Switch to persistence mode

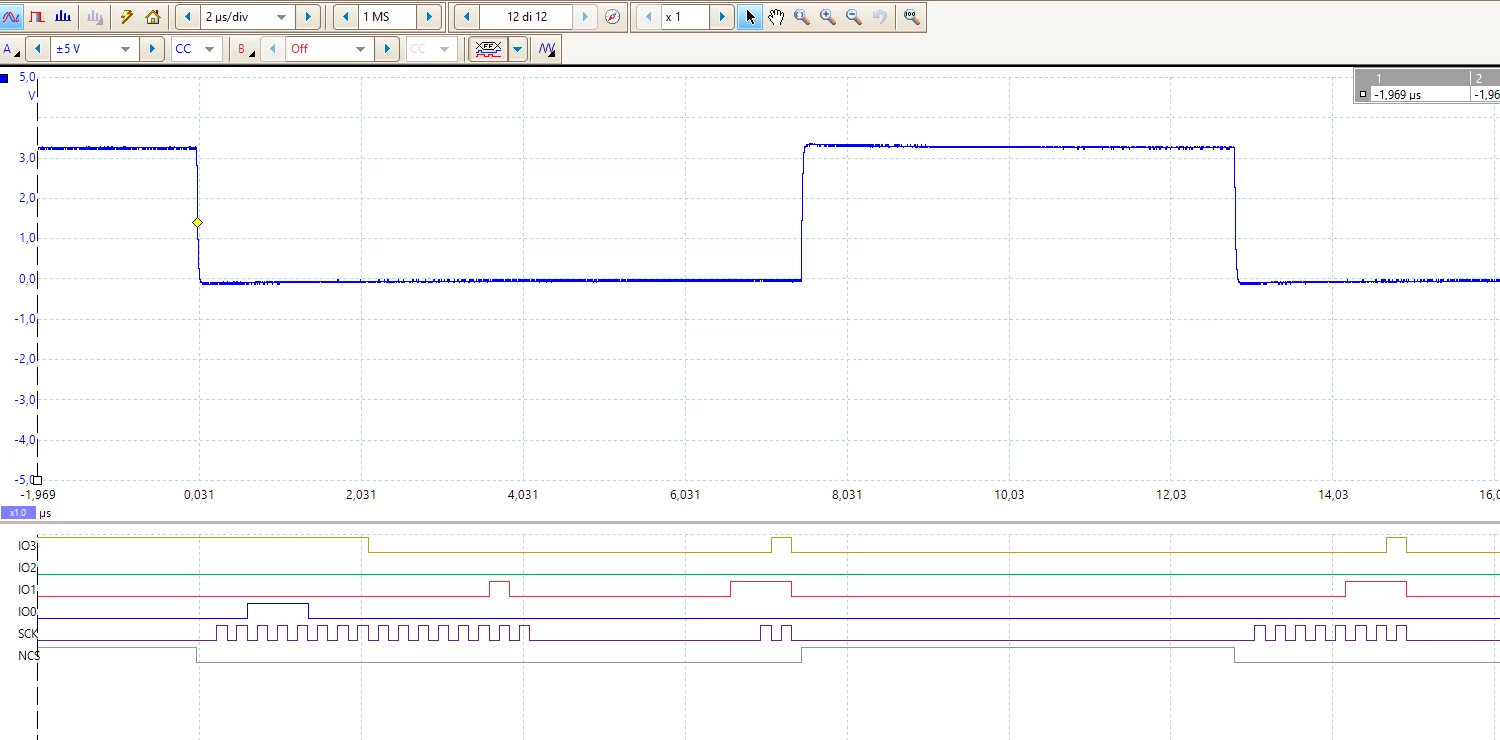pyautogui.click(x=38, y=17)
